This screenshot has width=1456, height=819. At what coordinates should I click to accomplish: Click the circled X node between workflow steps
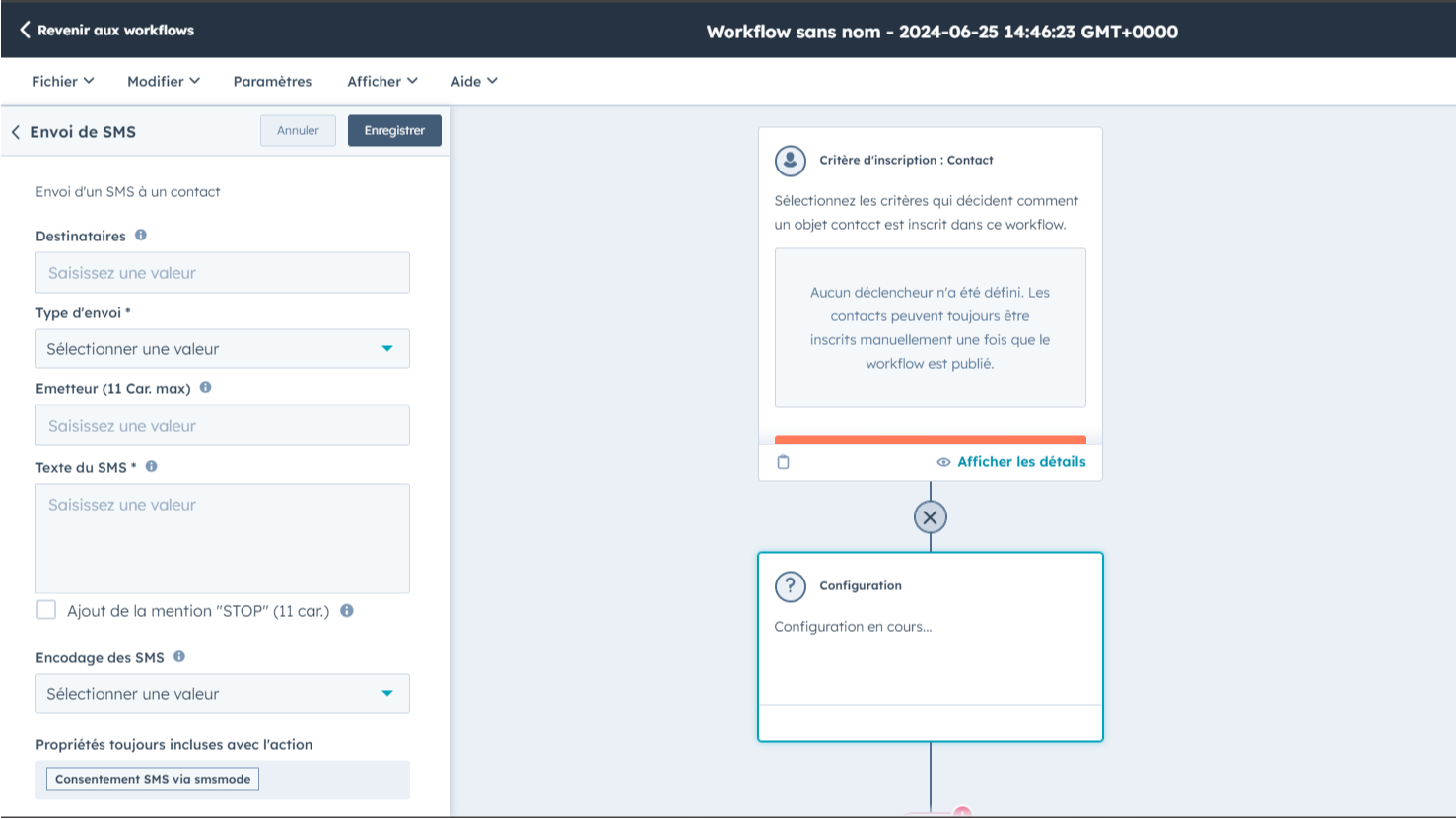[929, 516]
